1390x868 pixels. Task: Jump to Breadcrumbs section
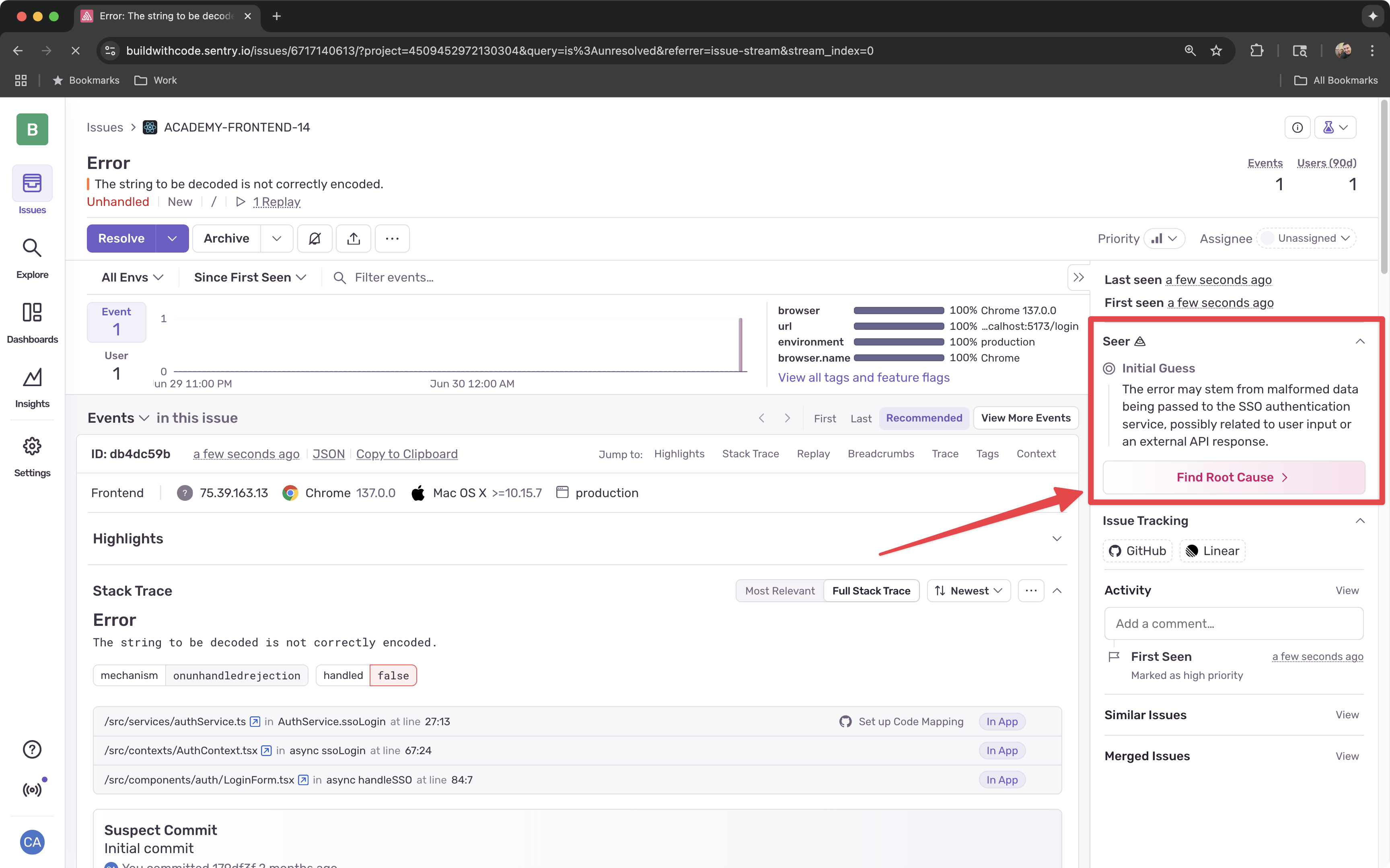pos(880,454)
